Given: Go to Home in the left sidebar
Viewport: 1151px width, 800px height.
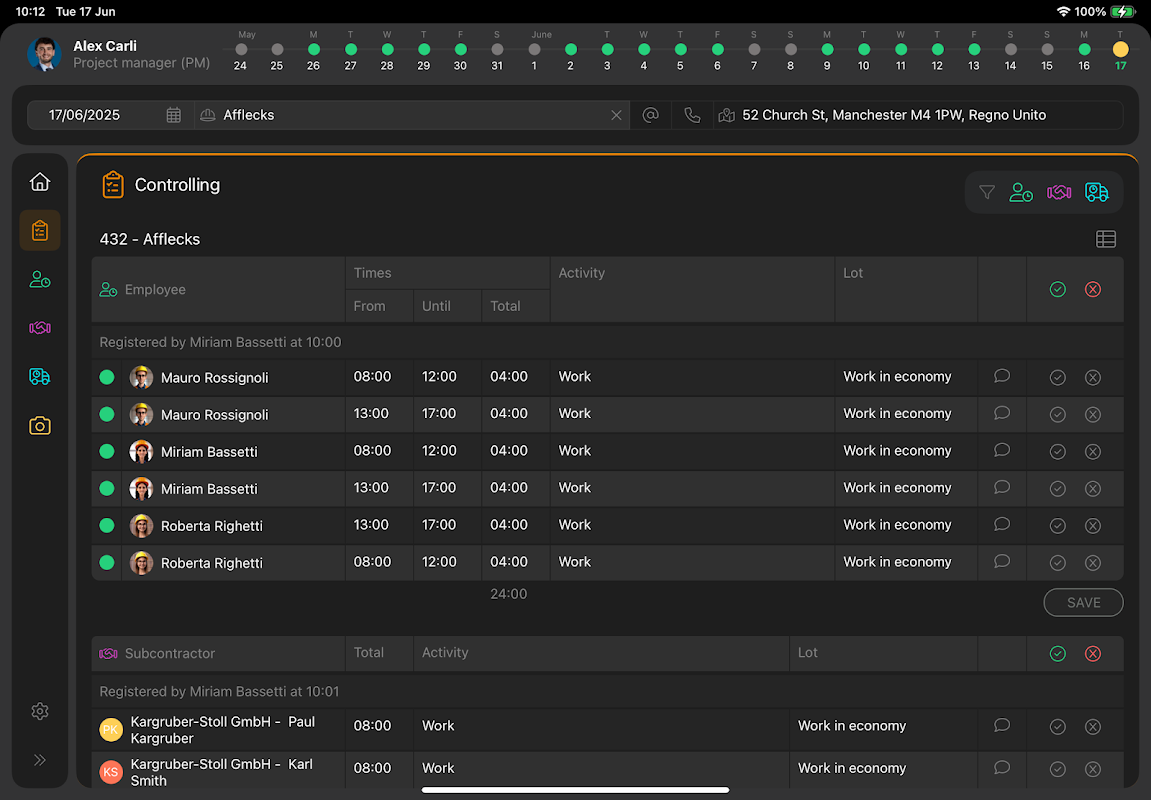Looking at the screenshot, I should 40,182.
